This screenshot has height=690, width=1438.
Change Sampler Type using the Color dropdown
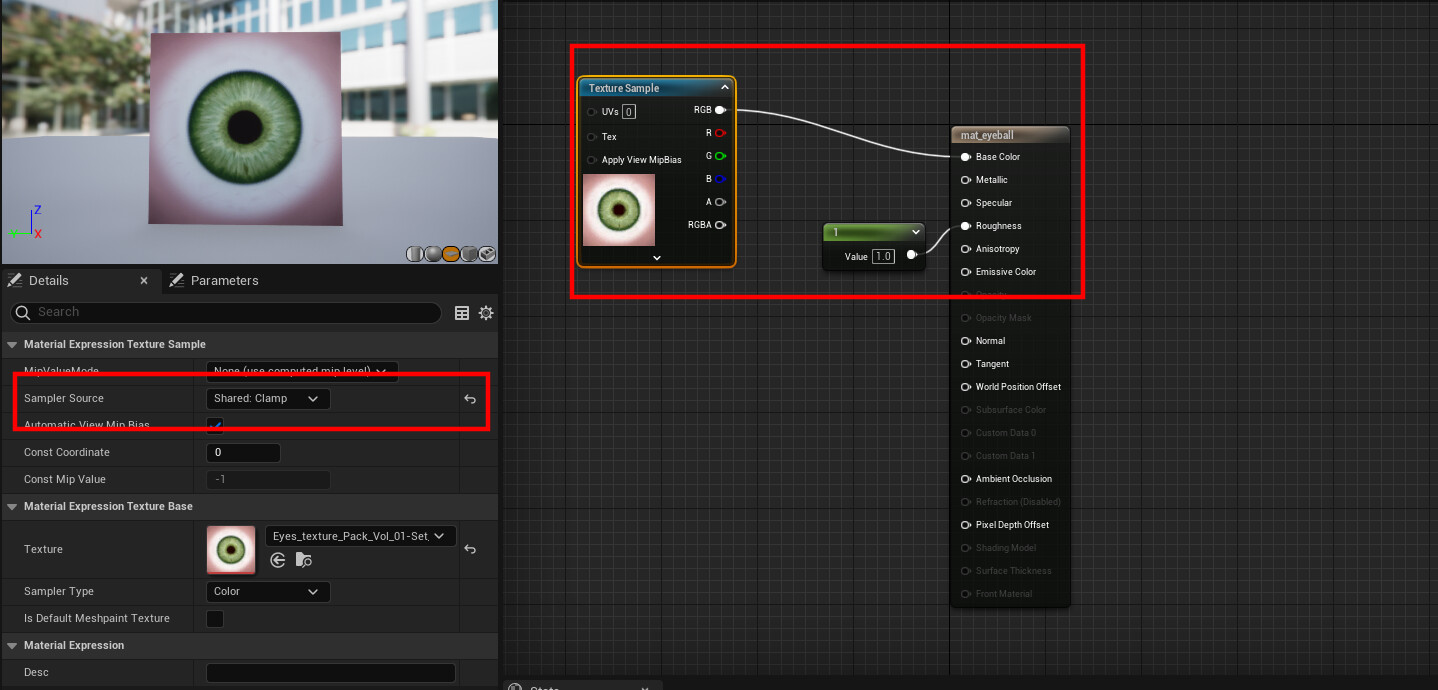point(267,591)
